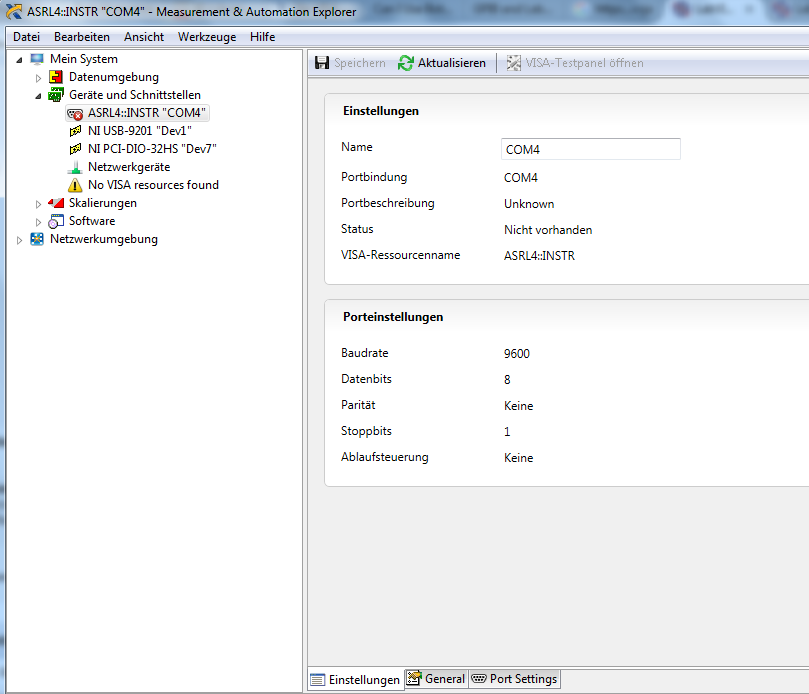Switch to the Einstellungen bottom tab
809x694 pixels.
pos(356,680)
